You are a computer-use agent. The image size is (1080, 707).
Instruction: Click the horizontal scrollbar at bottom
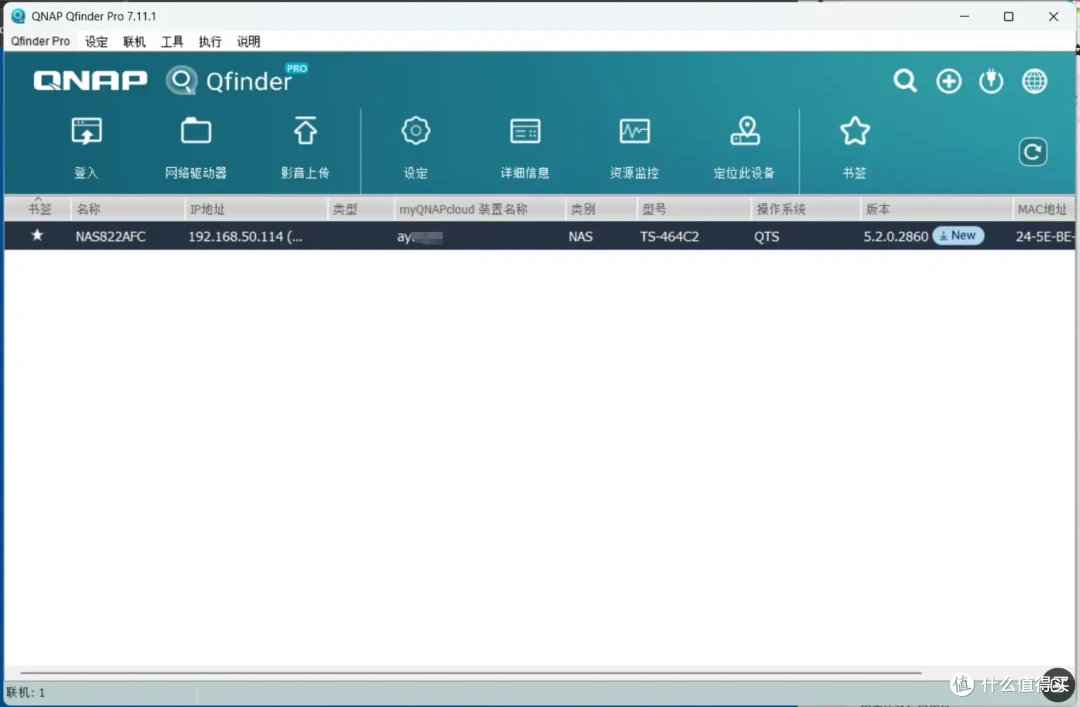click(x=470, y=673)
